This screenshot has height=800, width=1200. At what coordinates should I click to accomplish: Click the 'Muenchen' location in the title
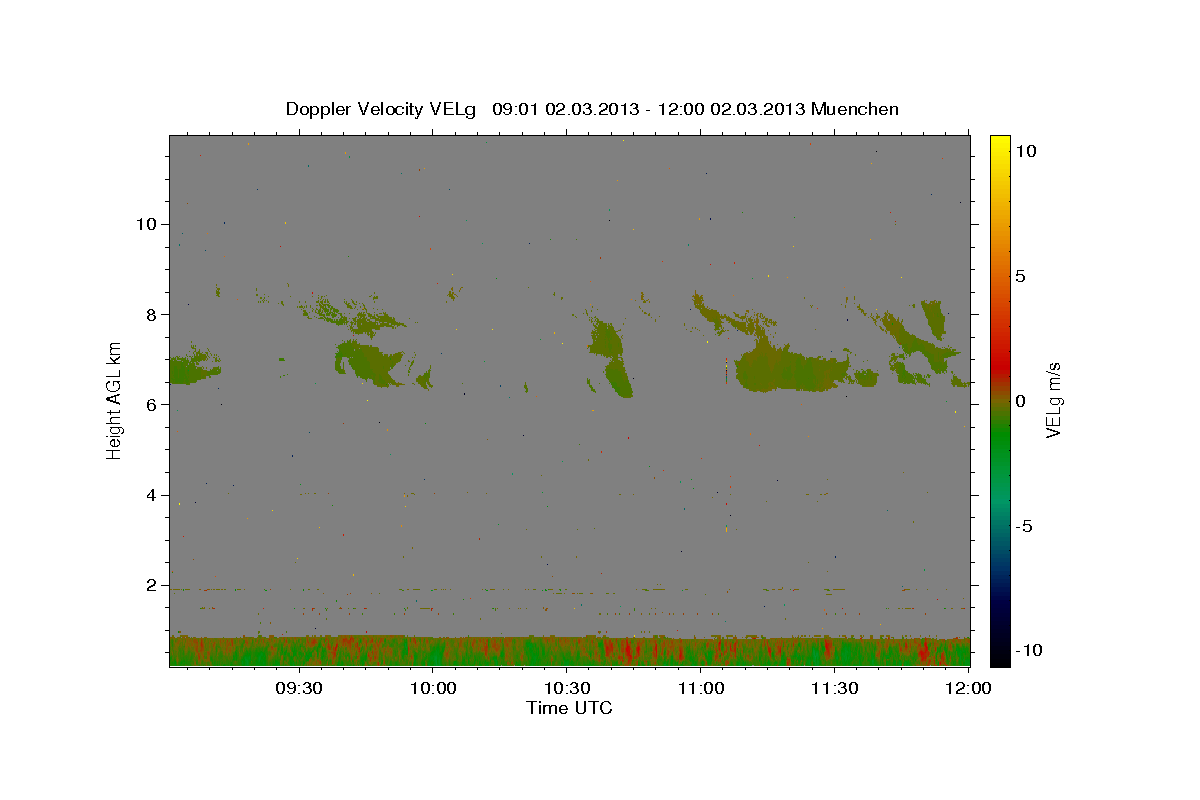click(855, 109)
